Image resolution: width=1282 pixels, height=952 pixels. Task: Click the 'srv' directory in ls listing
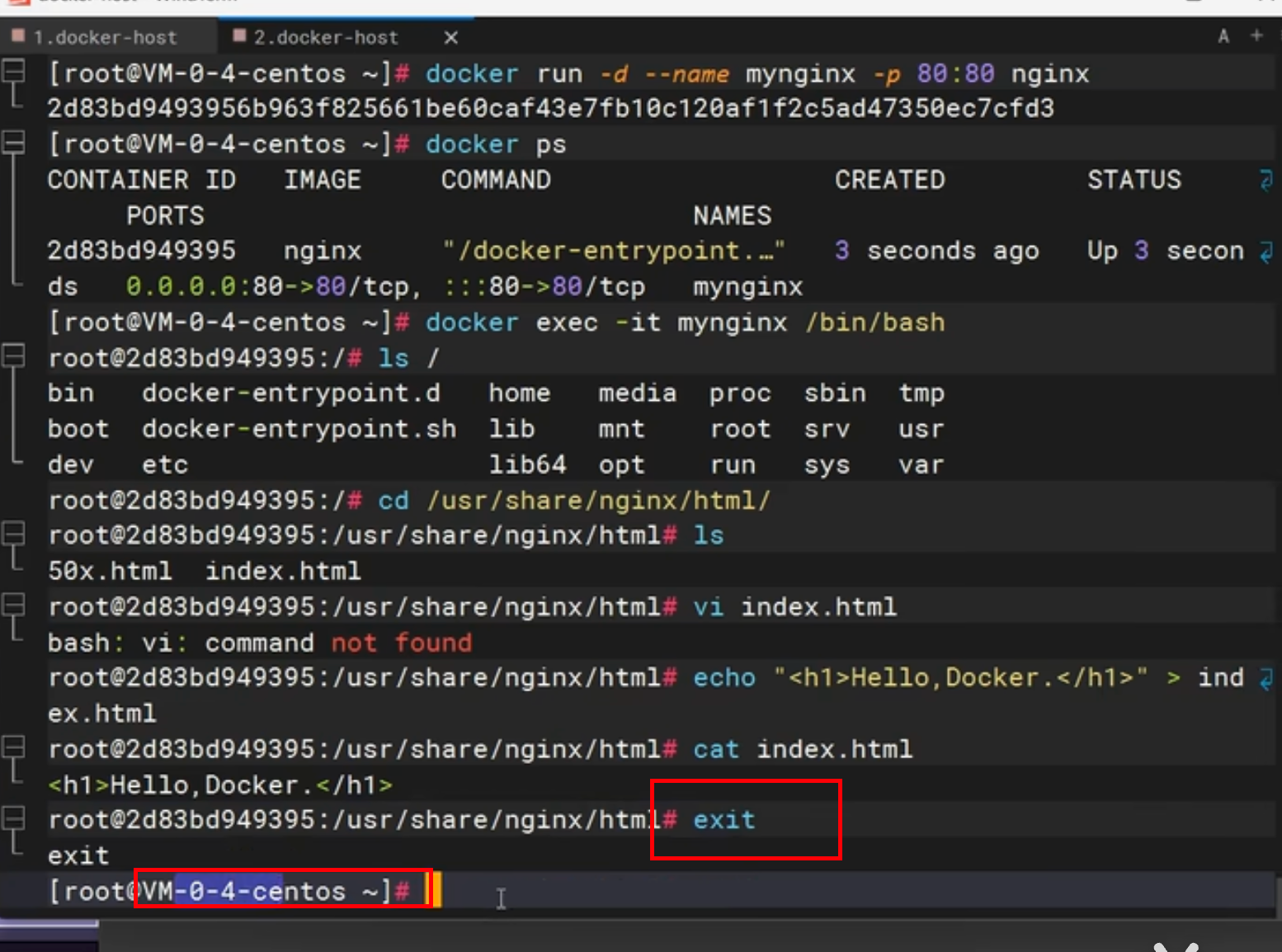pyautogui.click(x=827, y=428)
